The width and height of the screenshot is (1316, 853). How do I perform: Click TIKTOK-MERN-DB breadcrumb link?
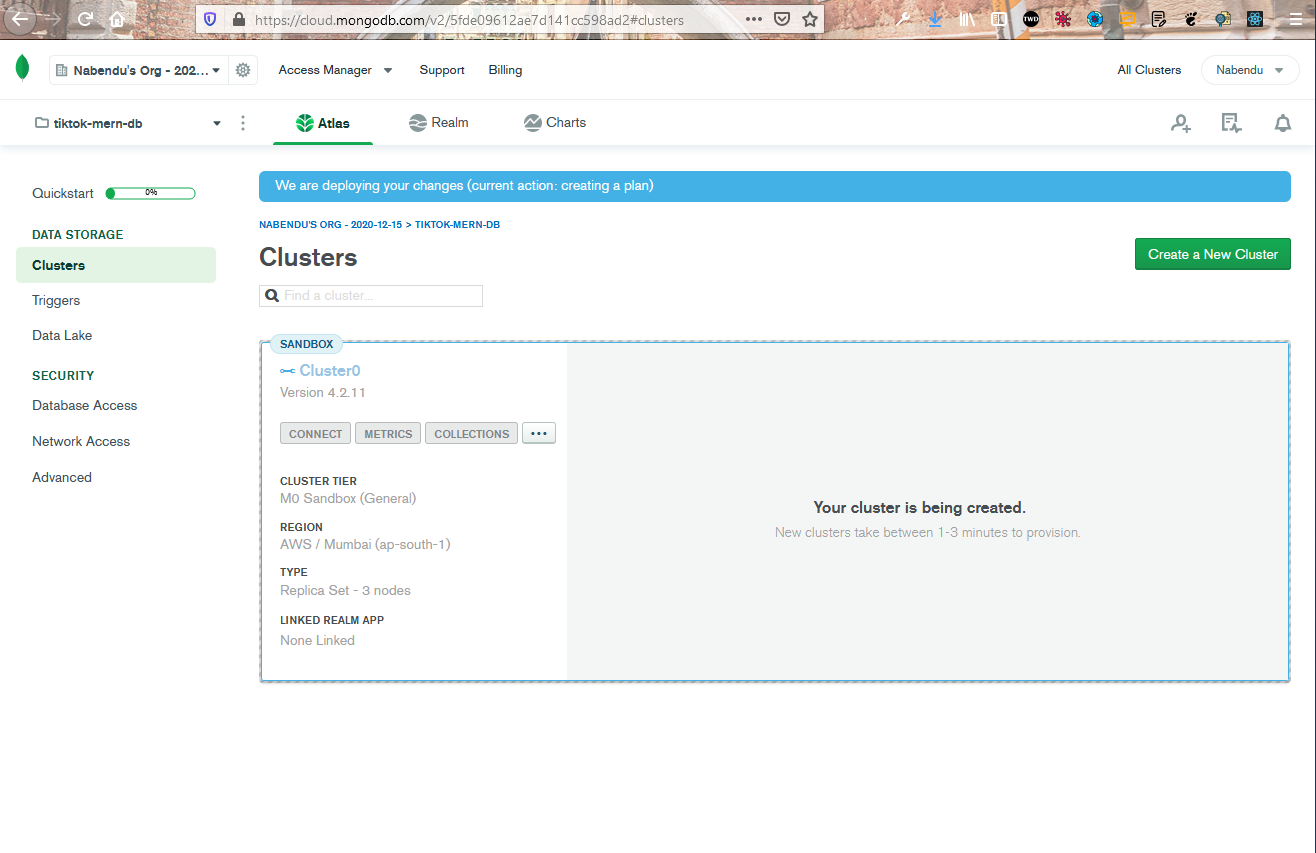[457, 225]
